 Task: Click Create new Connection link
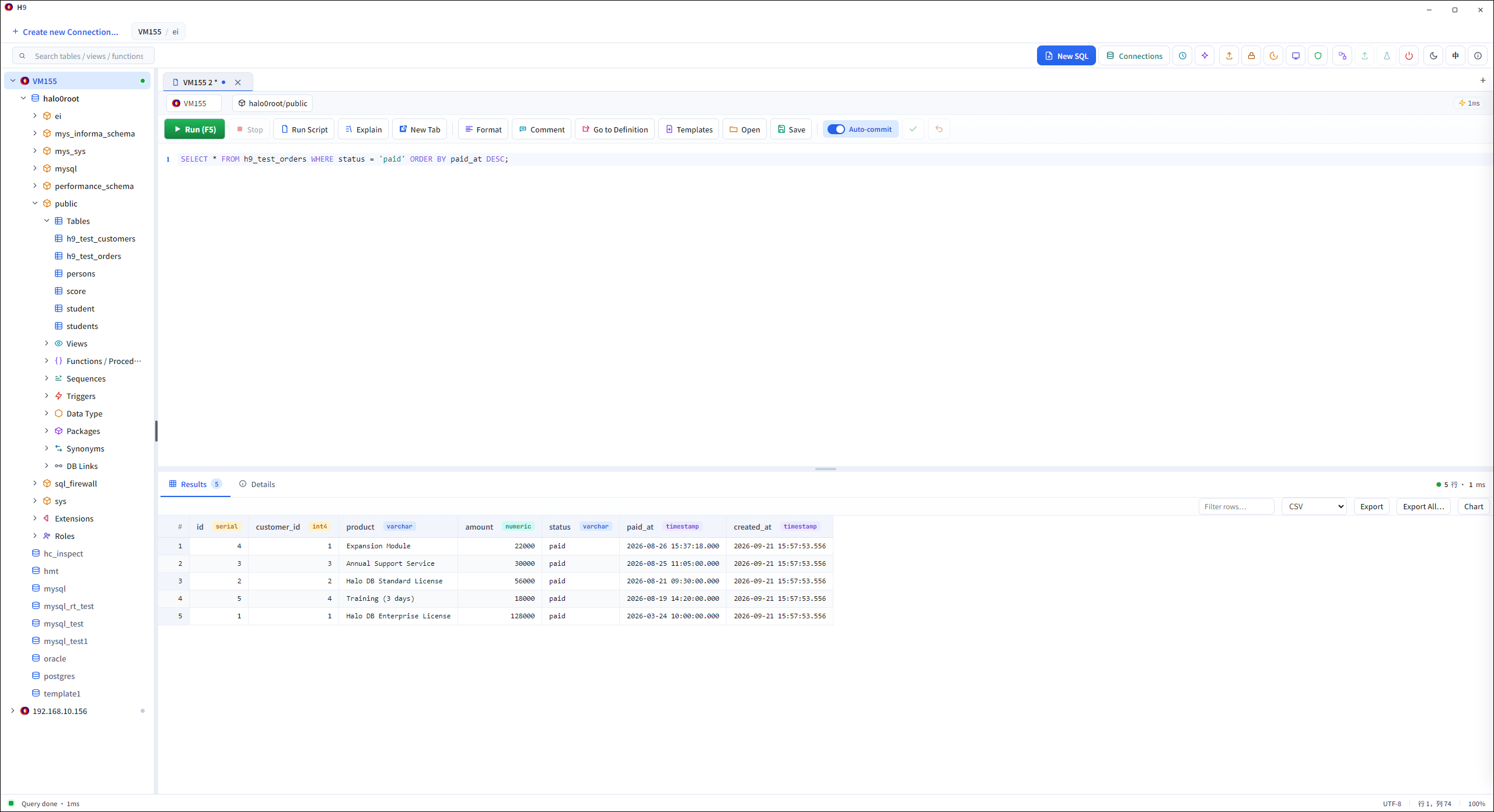(x=65, y=32)
